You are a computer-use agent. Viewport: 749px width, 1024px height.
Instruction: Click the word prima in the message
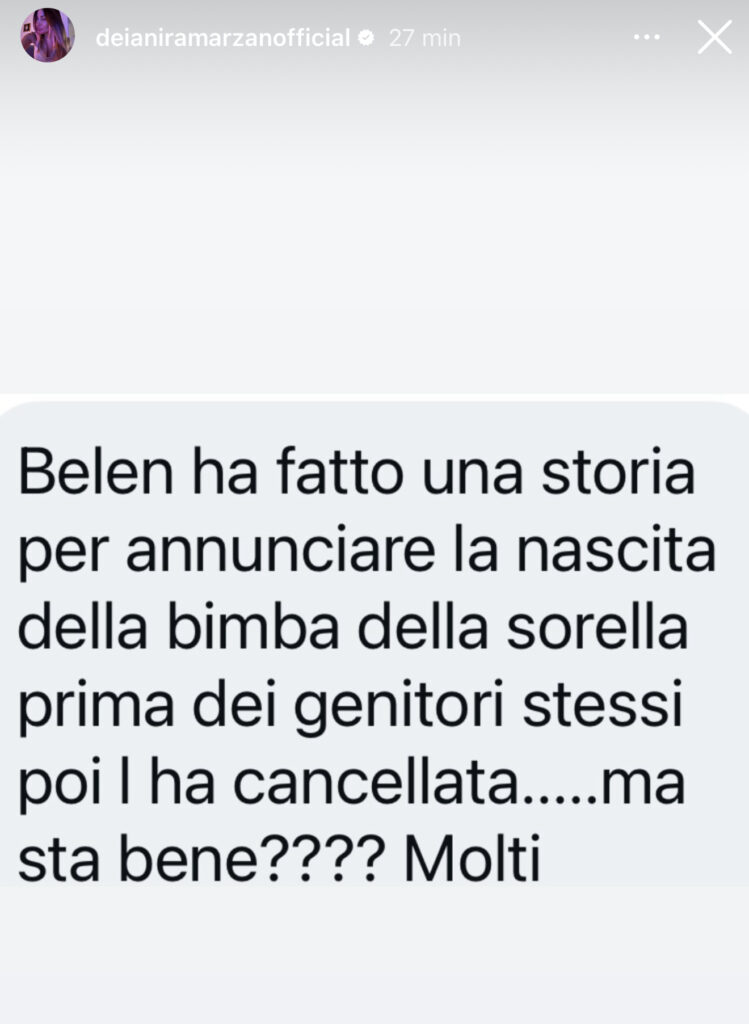96,707
